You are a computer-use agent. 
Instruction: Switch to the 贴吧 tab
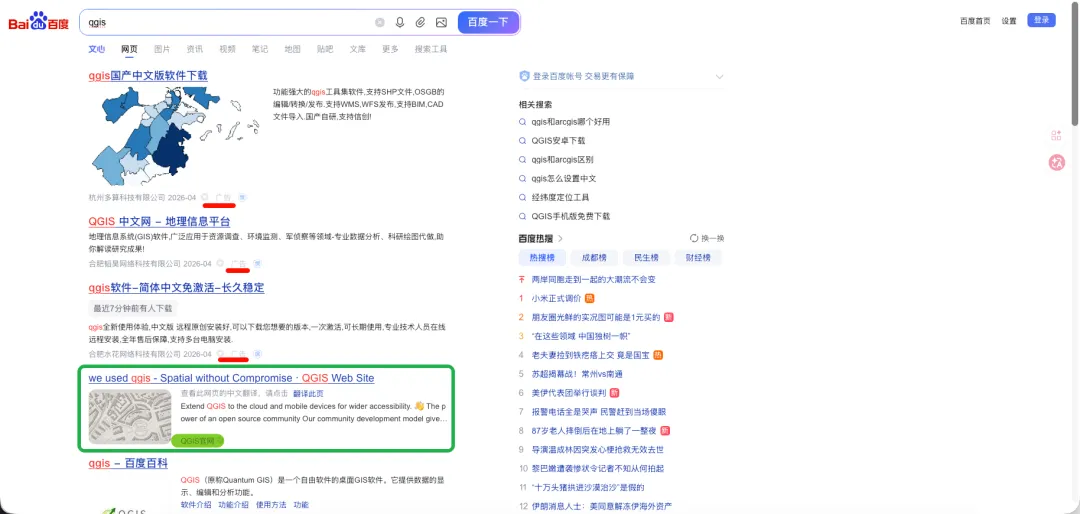[325, 49]
